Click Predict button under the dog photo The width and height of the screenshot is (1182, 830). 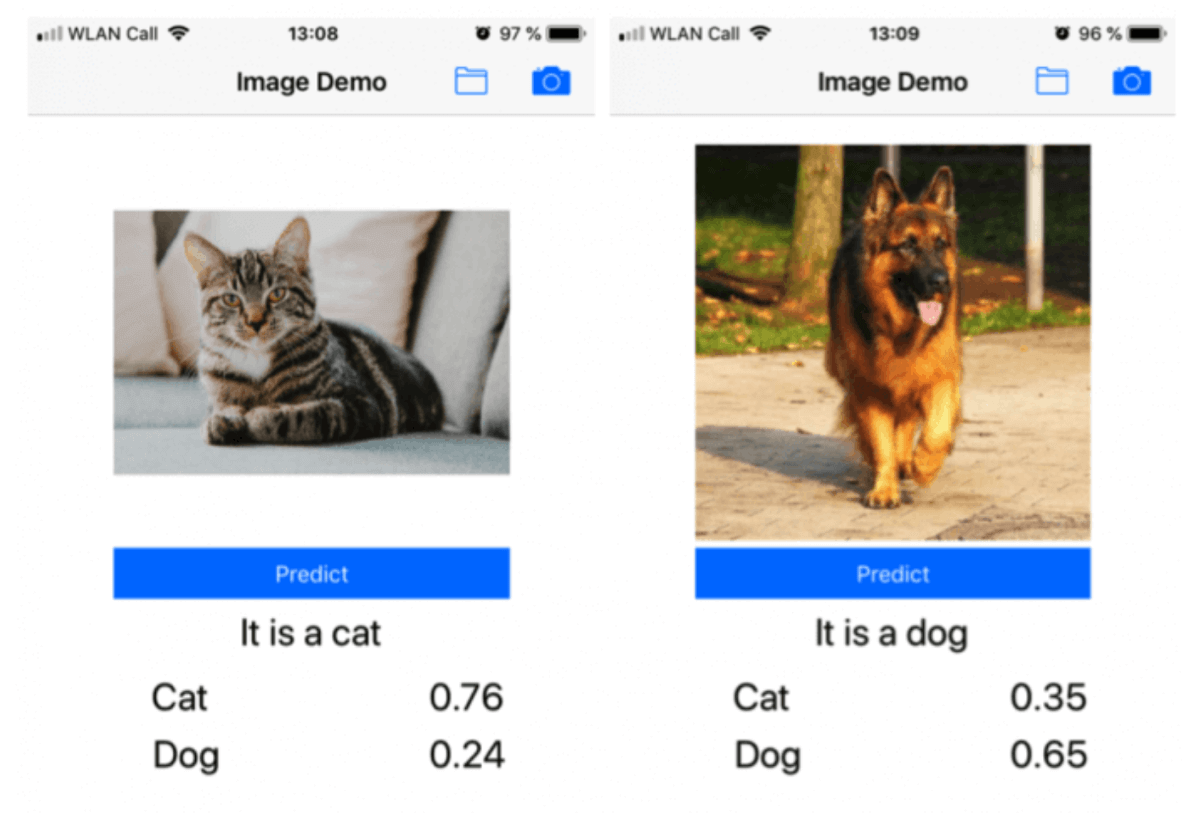[893, 574]
